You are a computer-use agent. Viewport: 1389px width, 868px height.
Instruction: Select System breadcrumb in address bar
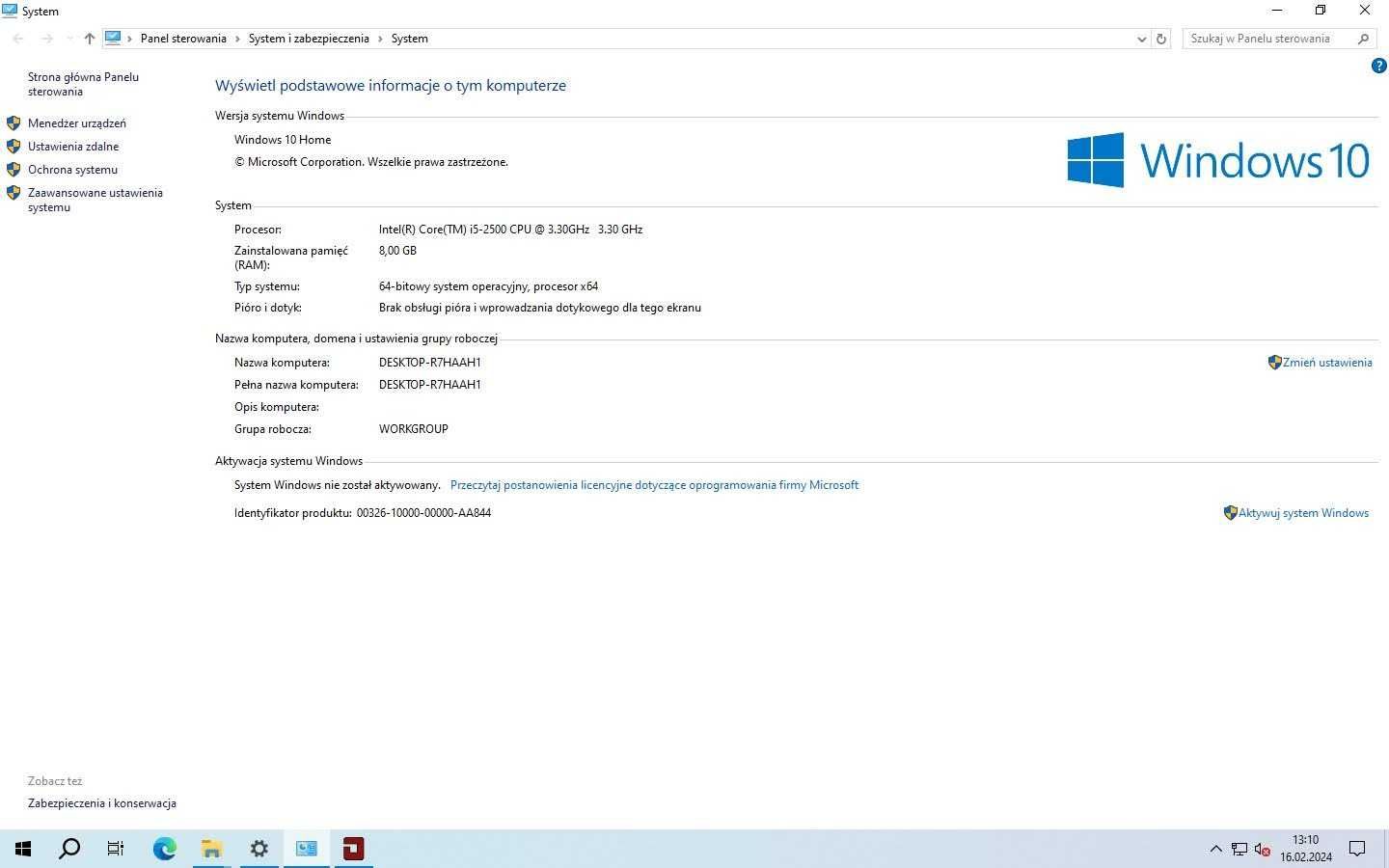tap(410, 39)
